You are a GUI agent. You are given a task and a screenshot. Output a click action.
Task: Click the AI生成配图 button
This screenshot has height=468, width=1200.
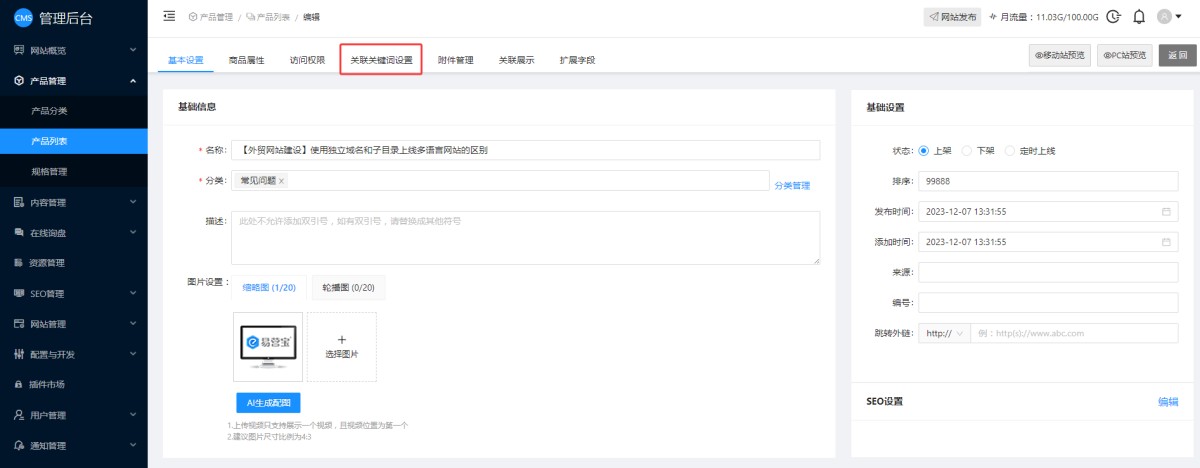[268, 403]
